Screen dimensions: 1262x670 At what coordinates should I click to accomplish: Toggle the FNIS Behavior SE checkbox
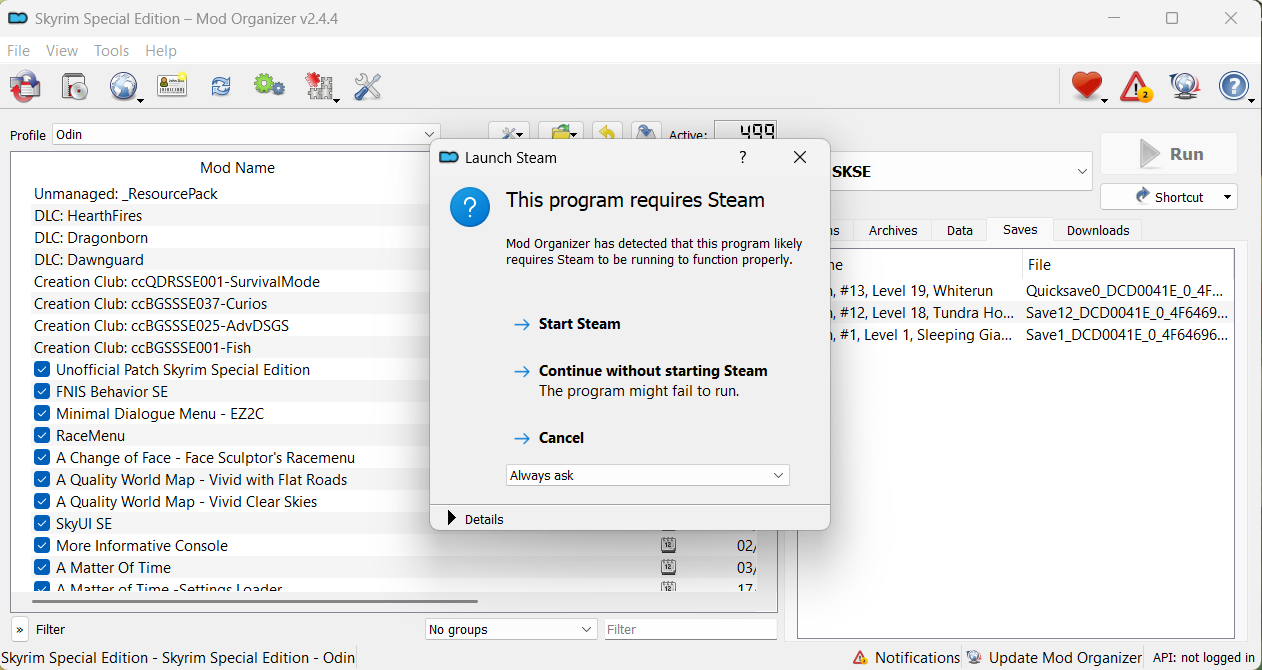[x=42, y=392]
